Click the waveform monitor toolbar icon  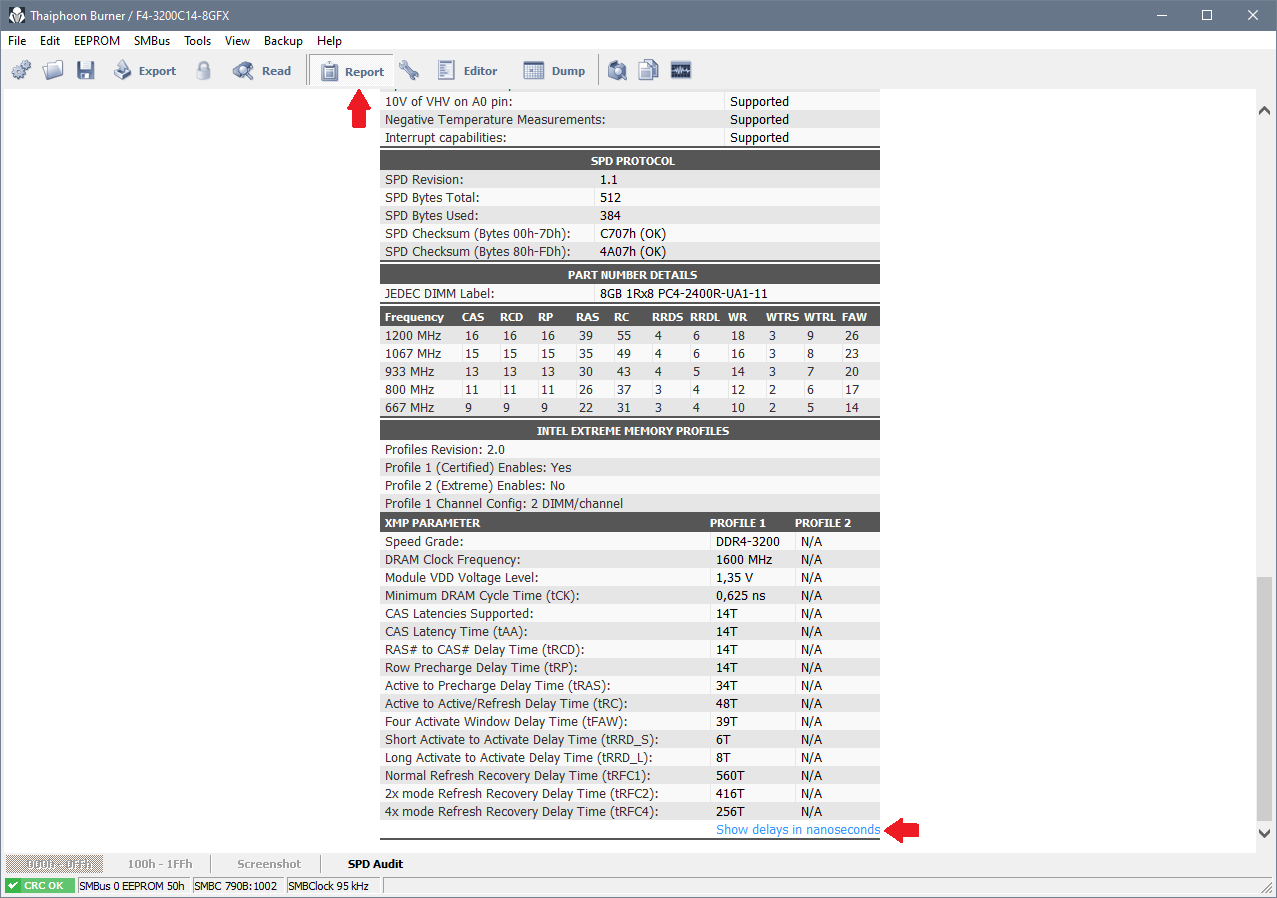click(x=681, y=71)
